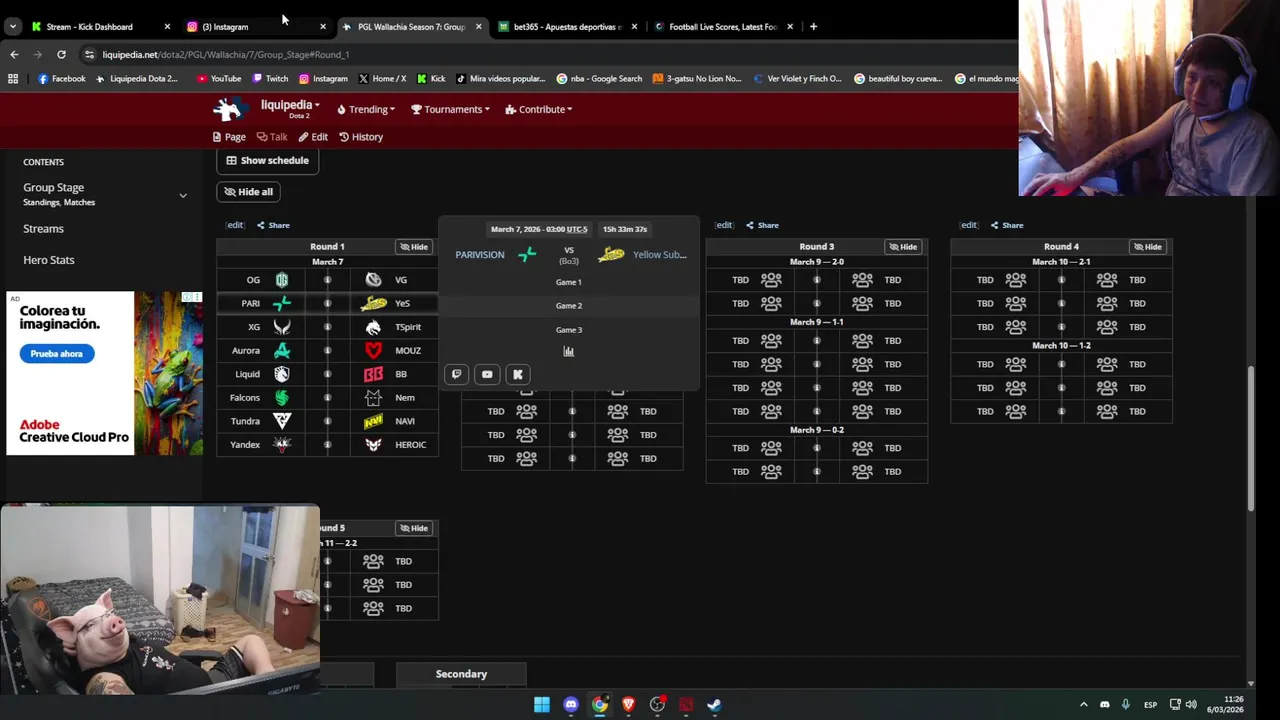Show hidden system tray icons chevron
Image resolution: width=1280 pixels, height=720 pixels.
click(1083, 705)
